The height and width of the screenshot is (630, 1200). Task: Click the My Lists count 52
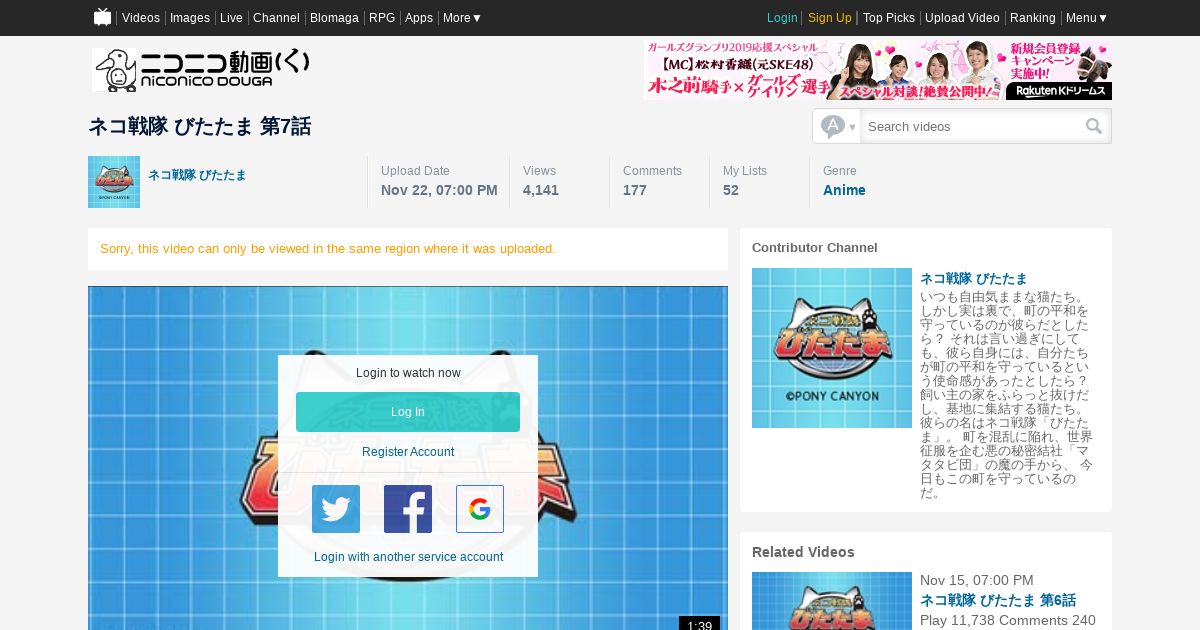click(731, 190)
